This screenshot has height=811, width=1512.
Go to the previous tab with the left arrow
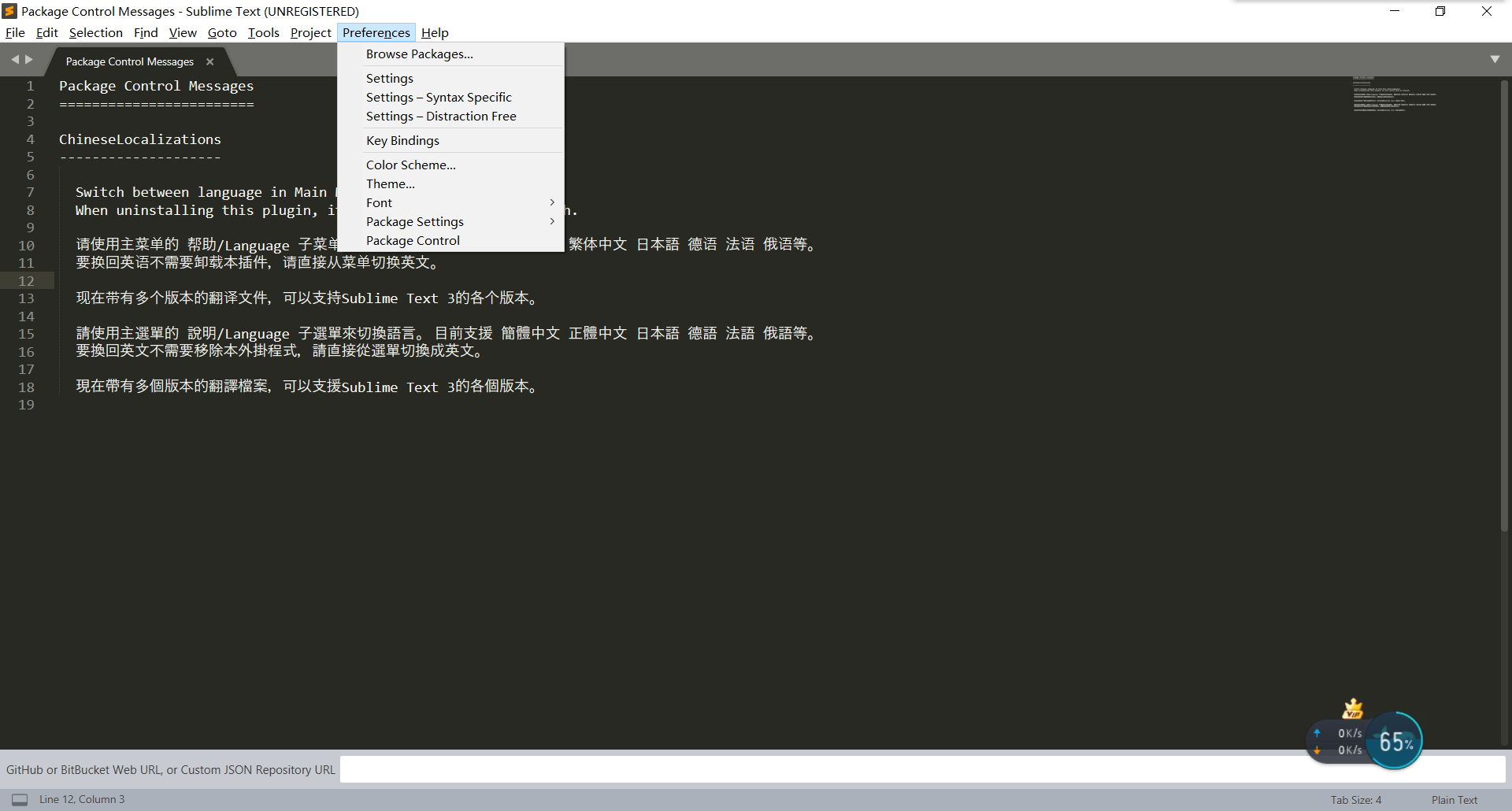click(x=15, y=60)
